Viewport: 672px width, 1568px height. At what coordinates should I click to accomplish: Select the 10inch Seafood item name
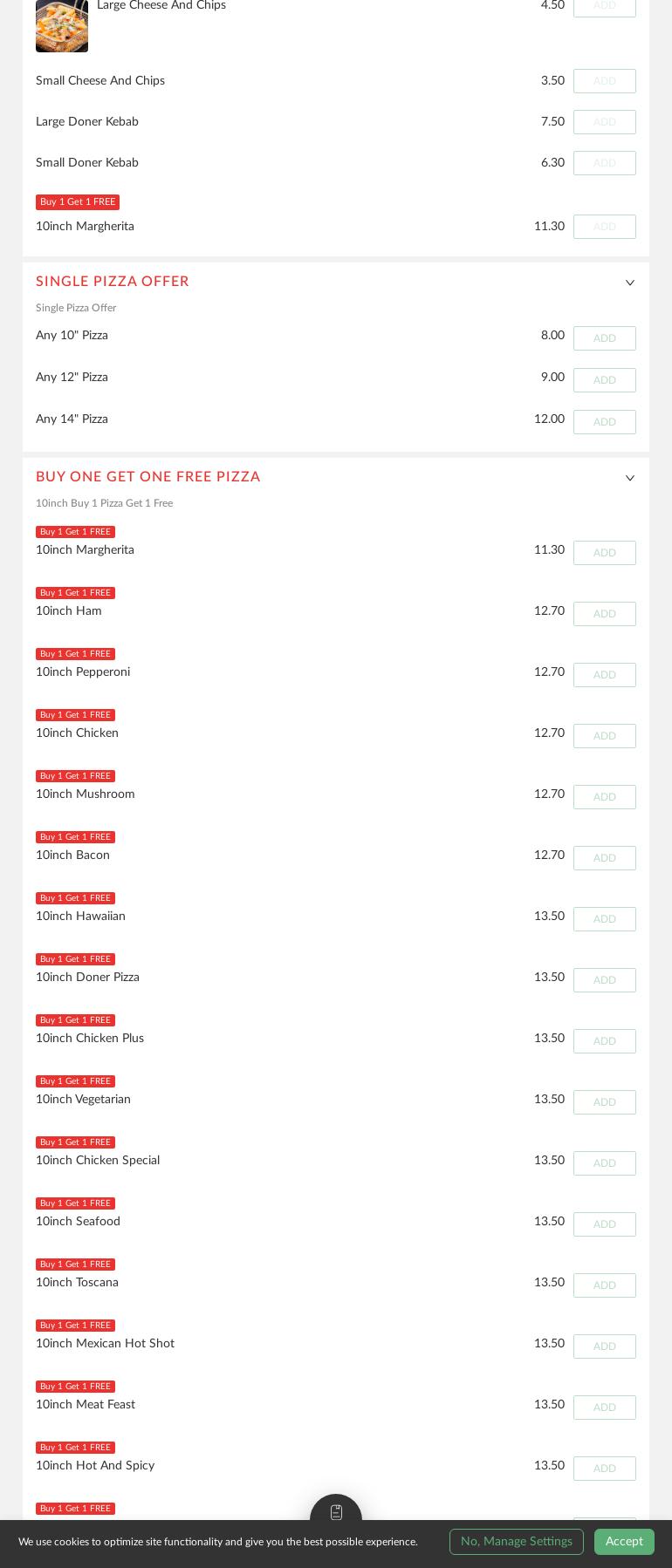pyautogui.click(x=79, y=1222)
